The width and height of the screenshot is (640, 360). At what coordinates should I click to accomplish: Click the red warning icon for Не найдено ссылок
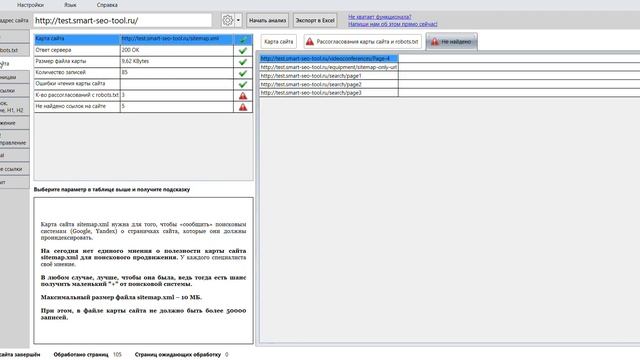243,107
